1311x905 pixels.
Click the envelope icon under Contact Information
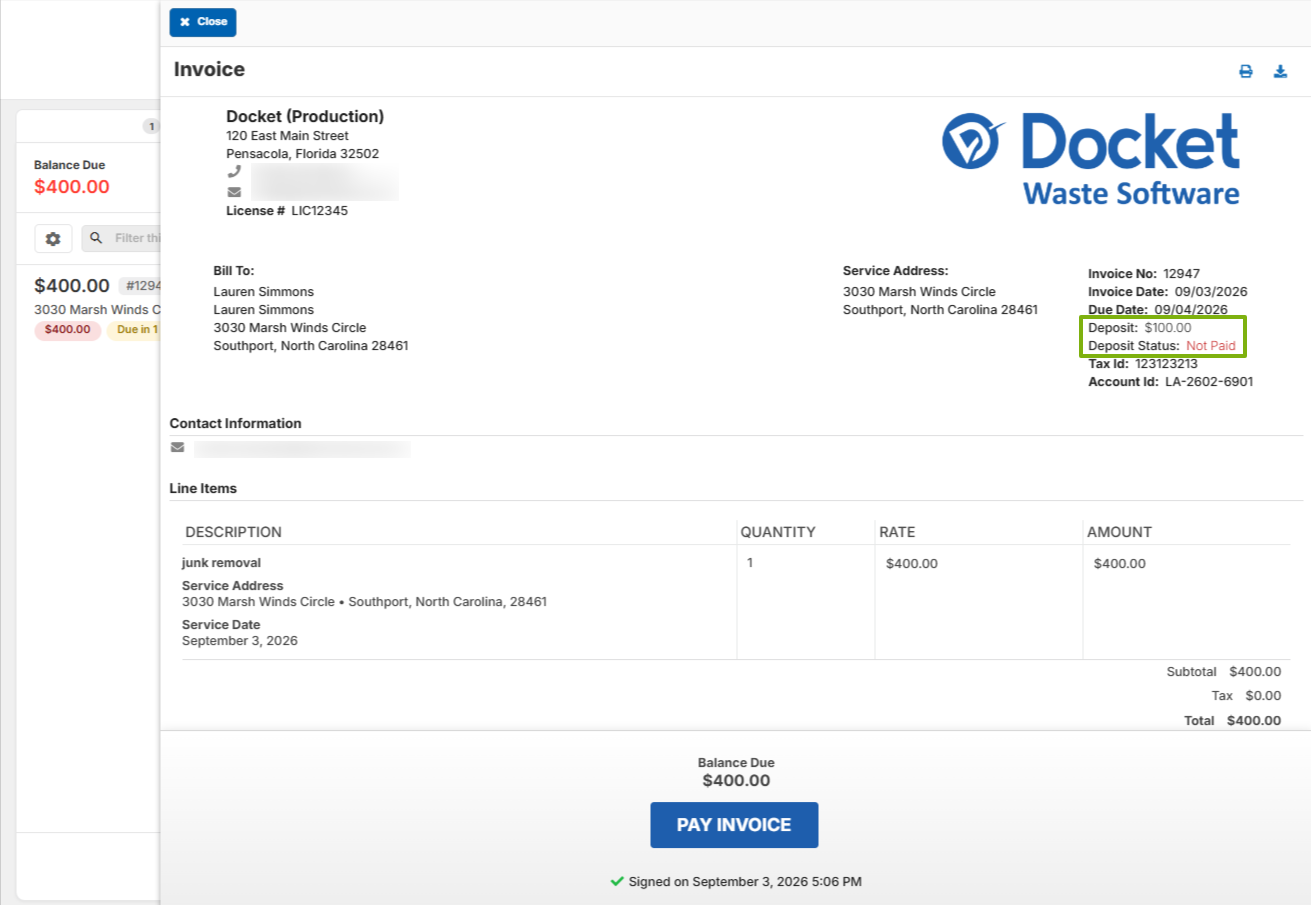coord(178,447)
